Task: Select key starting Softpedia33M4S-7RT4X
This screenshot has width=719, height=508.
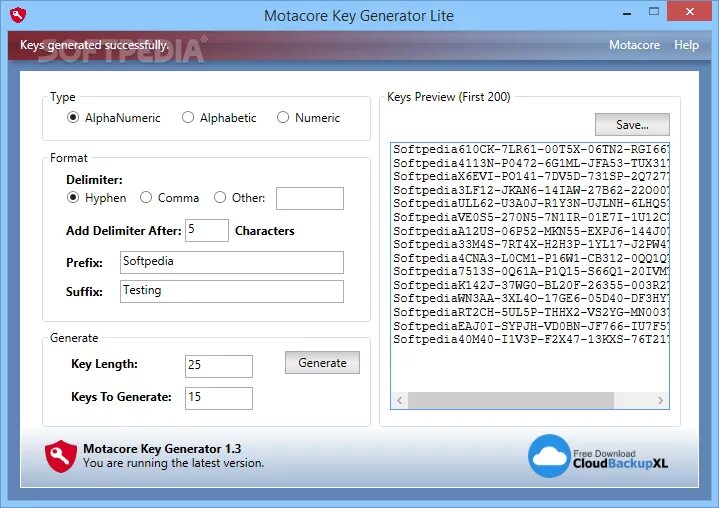Action: point(531,244)
